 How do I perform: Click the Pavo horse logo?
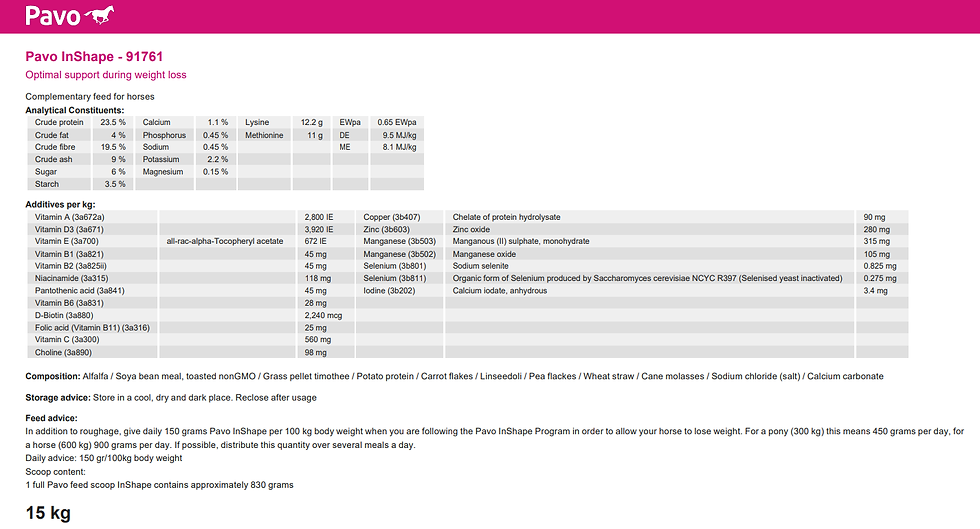[69, 15]
